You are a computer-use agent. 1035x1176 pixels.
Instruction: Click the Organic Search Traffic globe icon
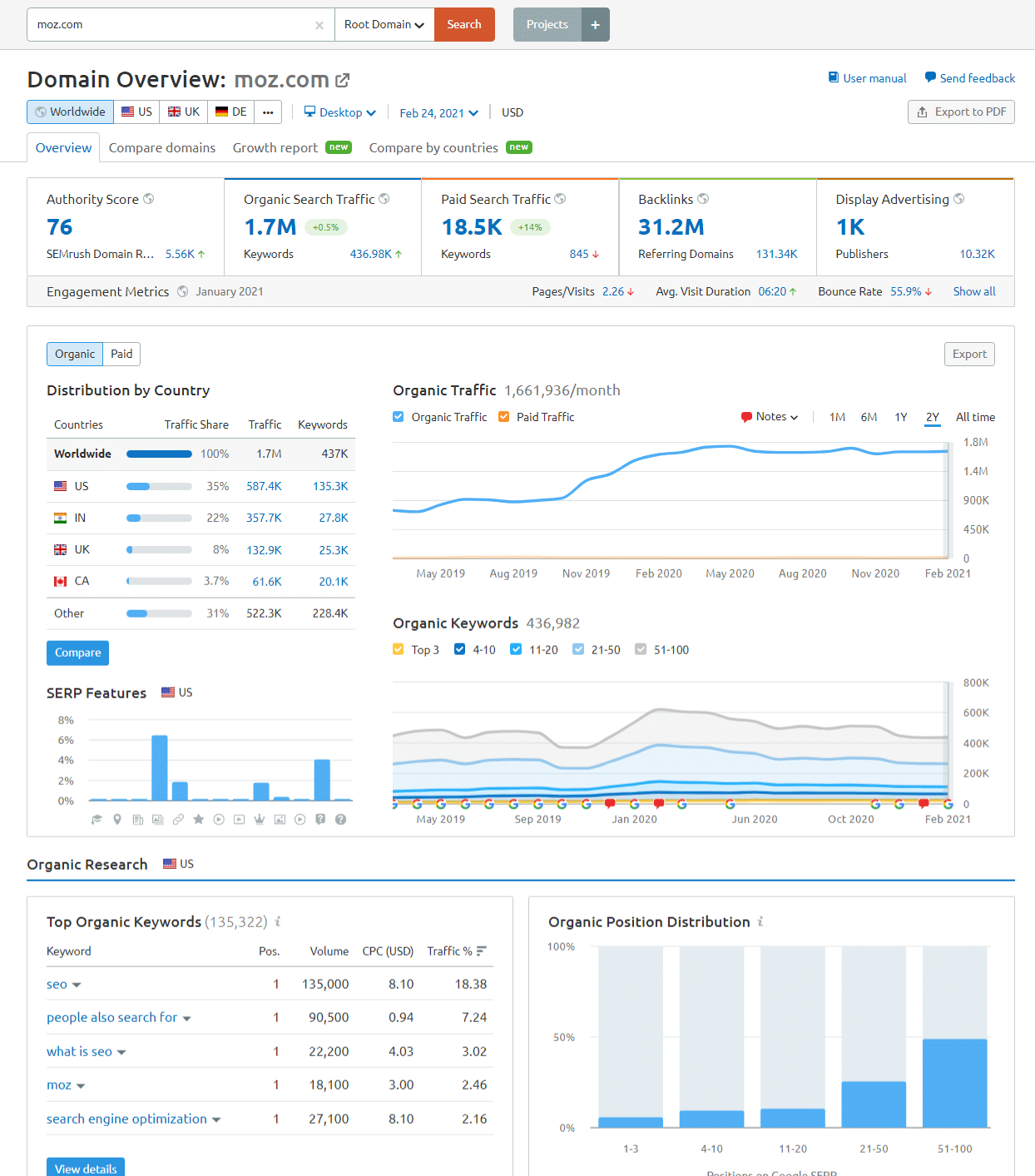[x=384, y=199]
